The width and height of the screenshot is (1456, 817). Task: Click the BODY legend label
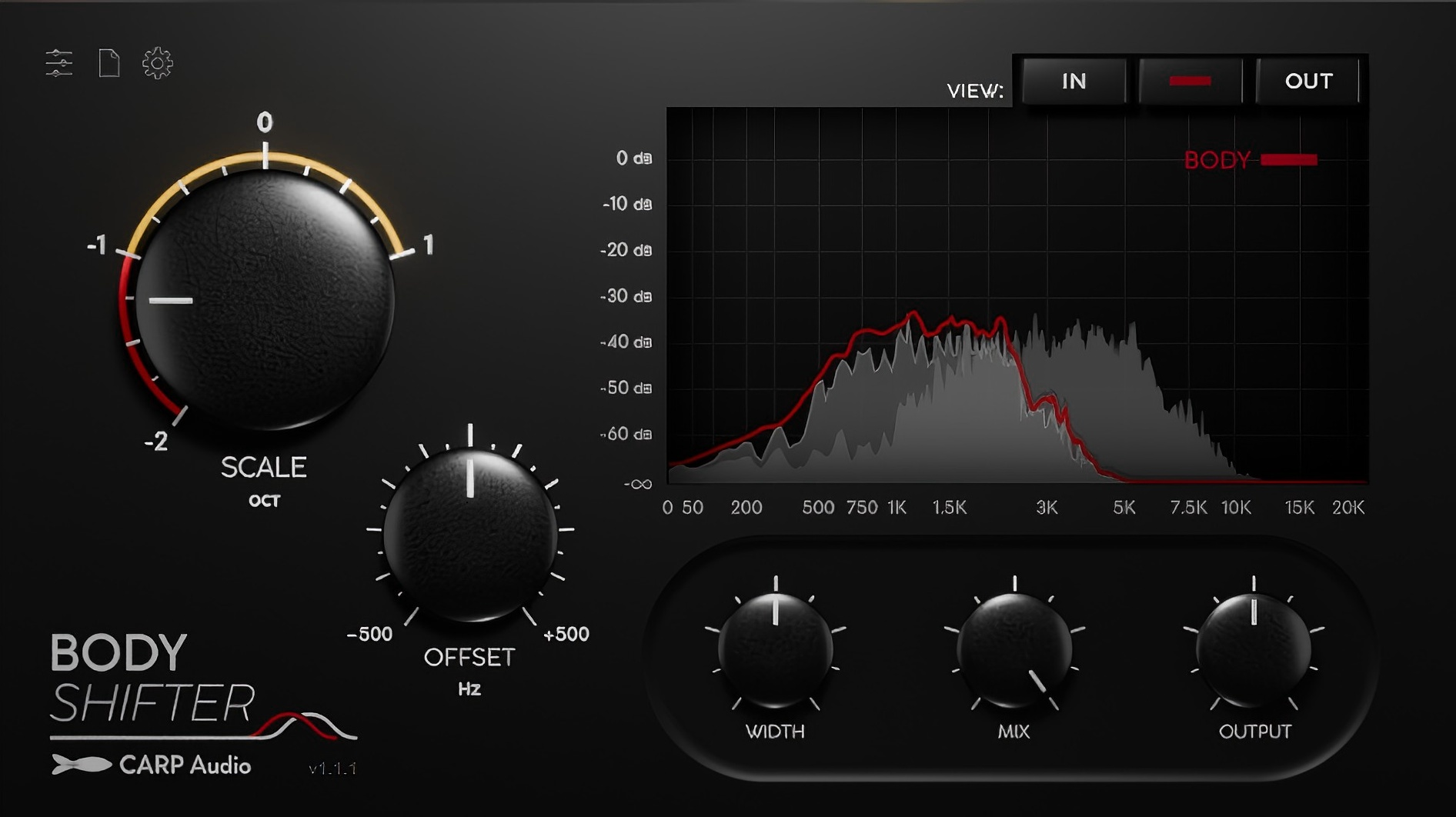(1217, 160)
